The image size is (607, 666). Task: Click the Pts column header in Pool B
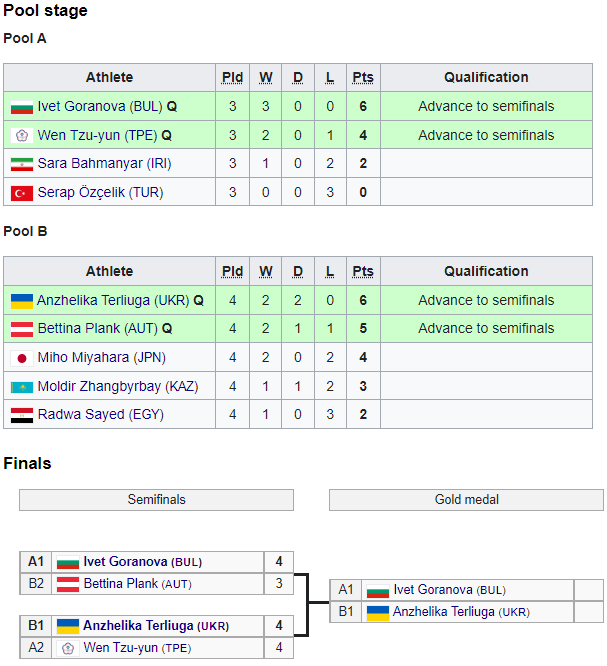click(363, 271)
